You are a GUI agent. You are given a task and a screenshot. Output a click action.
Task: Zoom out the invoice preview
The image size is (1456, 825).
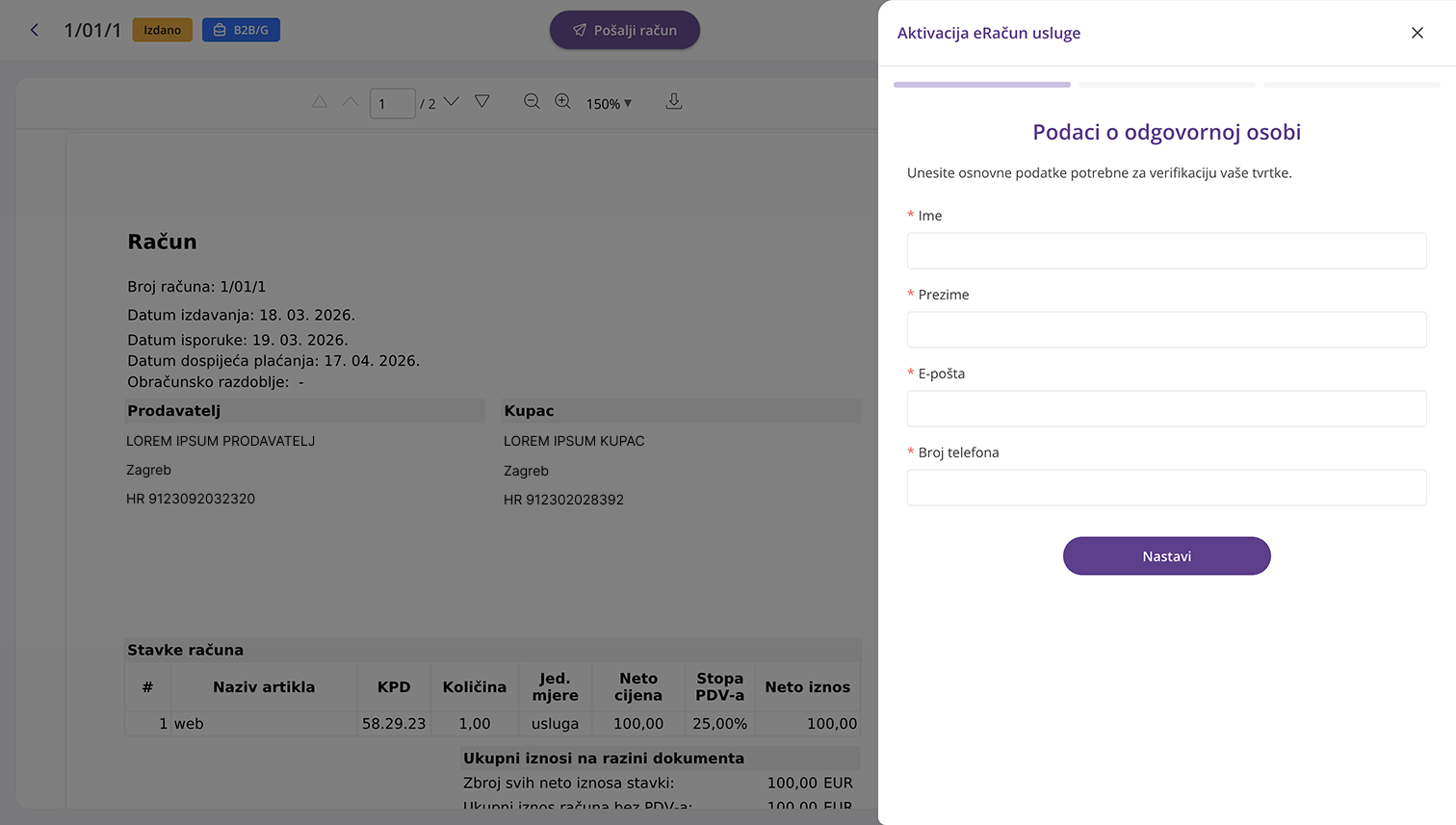[x=532, y=102]
